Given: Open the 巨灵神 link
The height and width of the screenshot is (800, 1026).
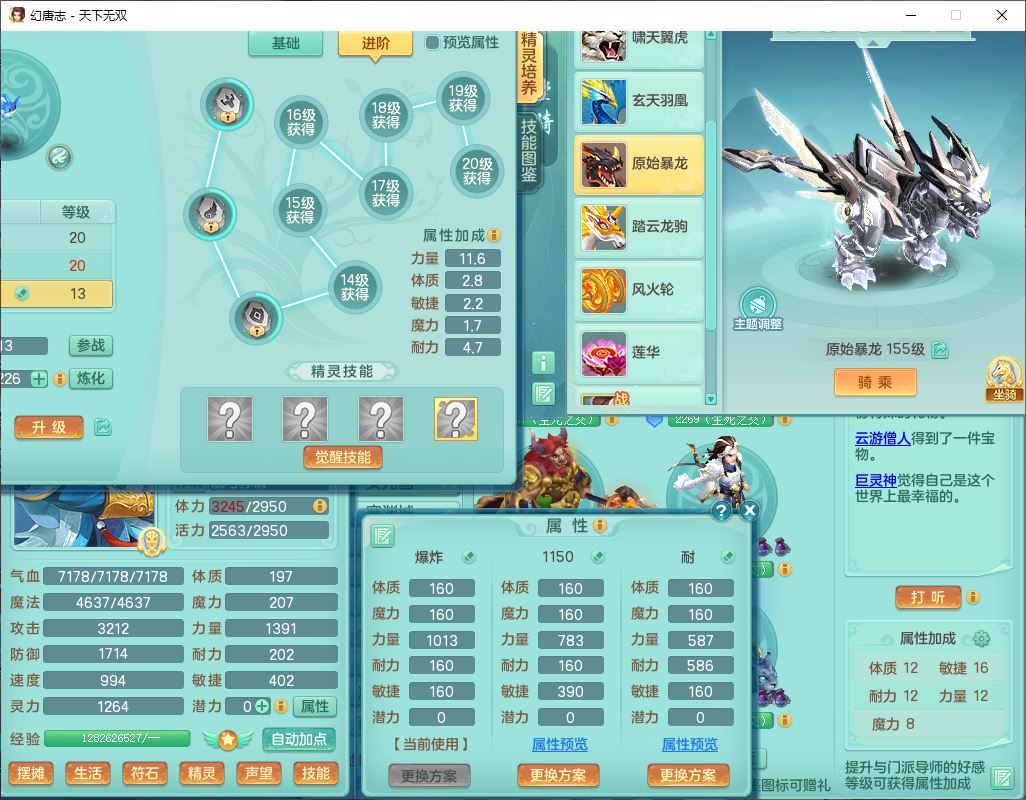Looking at the screenshot, I should [876, 480].
